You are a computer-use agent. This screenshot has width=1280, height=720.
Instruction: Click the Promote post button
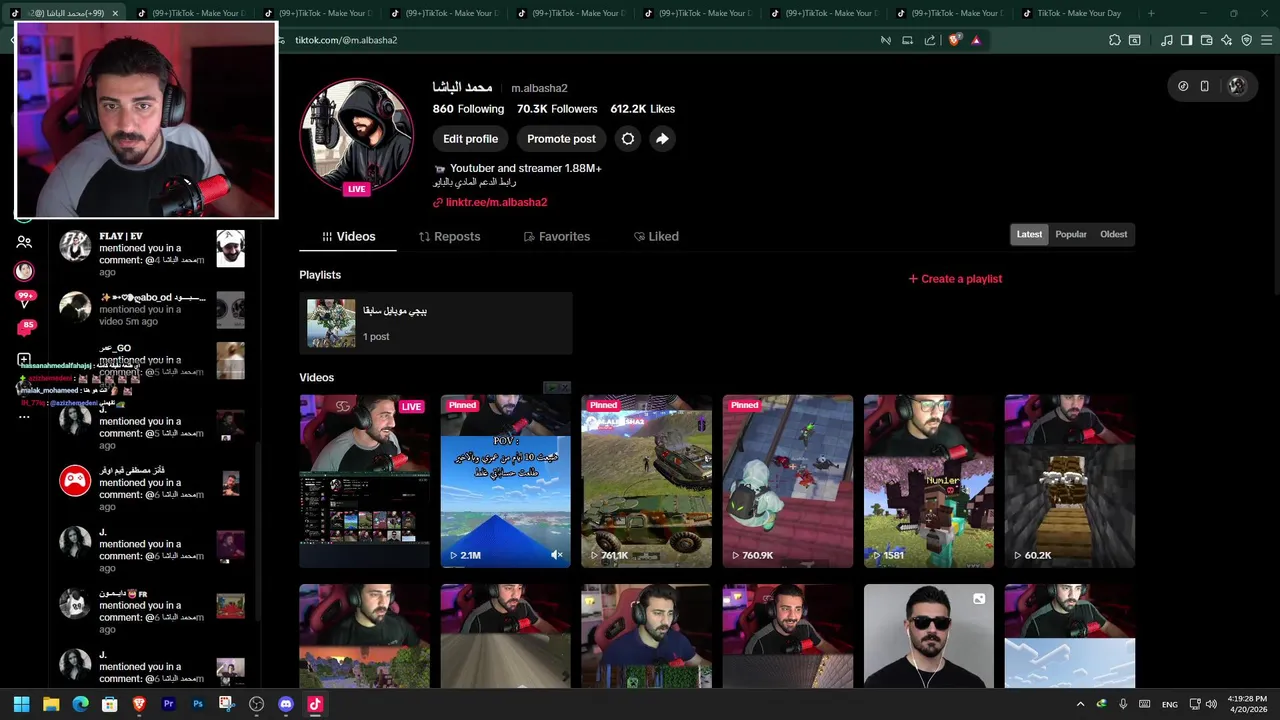[x=561, y=139]
